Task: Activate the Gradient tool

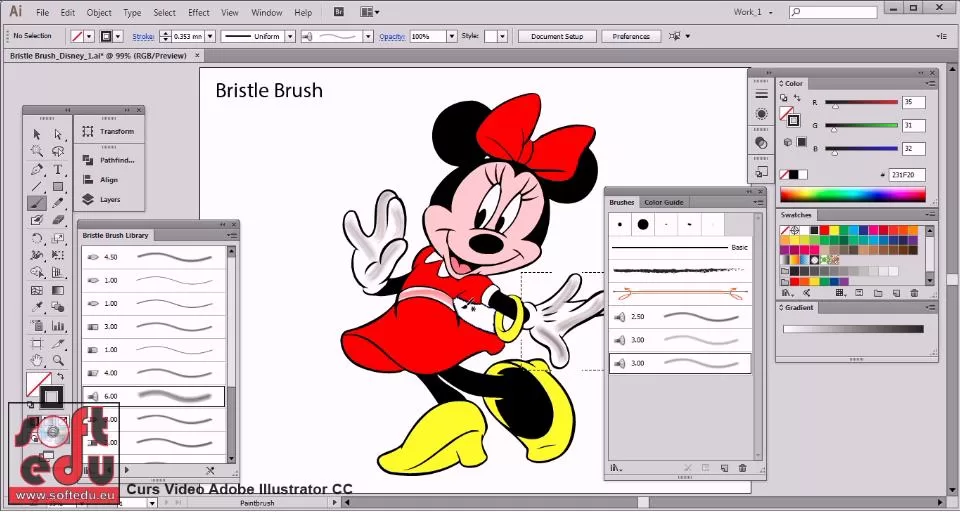Action: pos(58,290)
